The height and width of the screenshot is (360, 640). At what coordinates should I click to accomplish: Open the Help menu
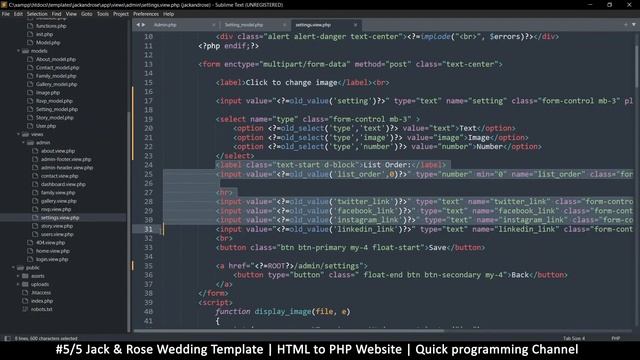[169, 14]
